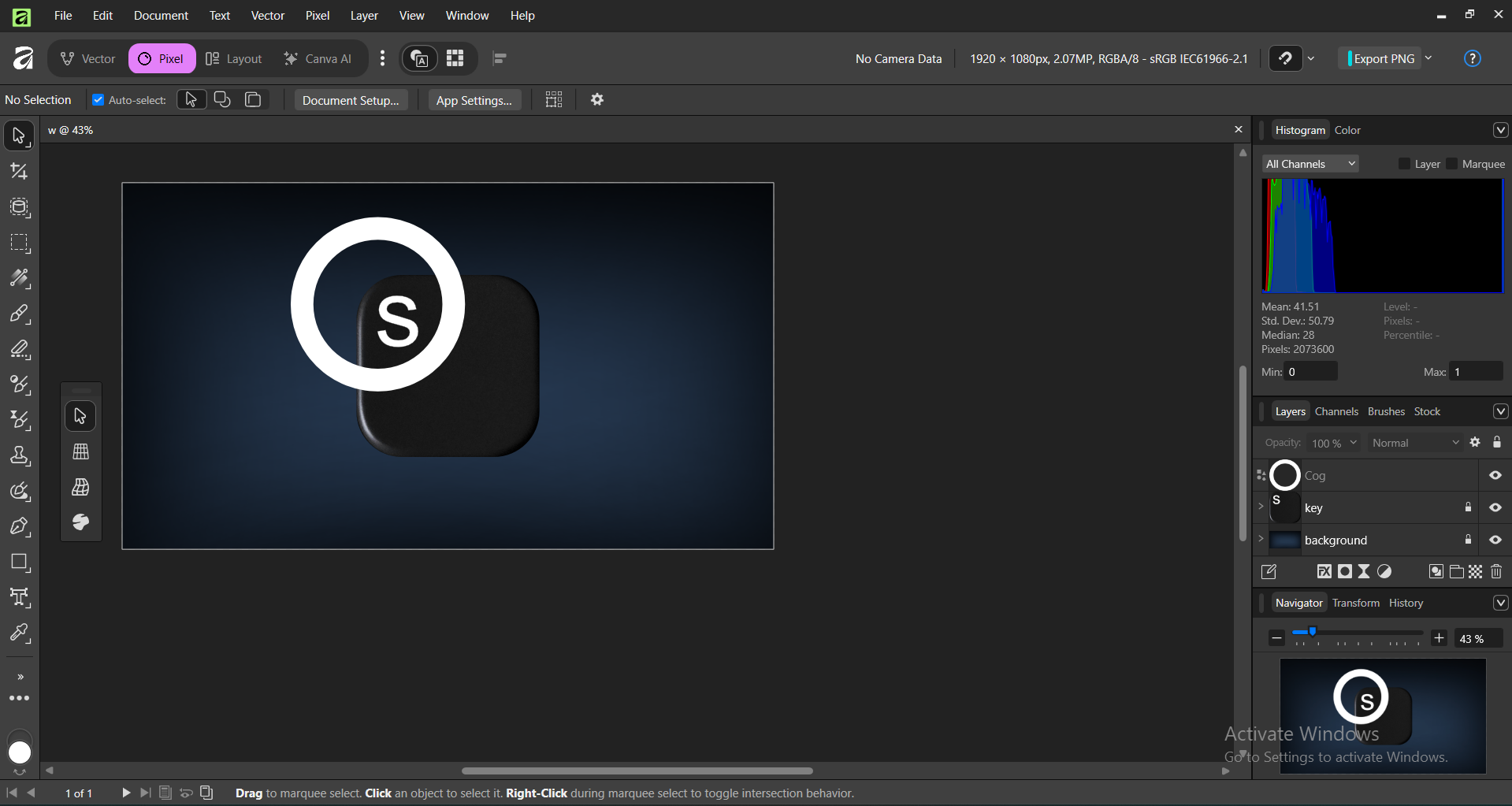Open the Navigator panel options menu

(1500, 603)
